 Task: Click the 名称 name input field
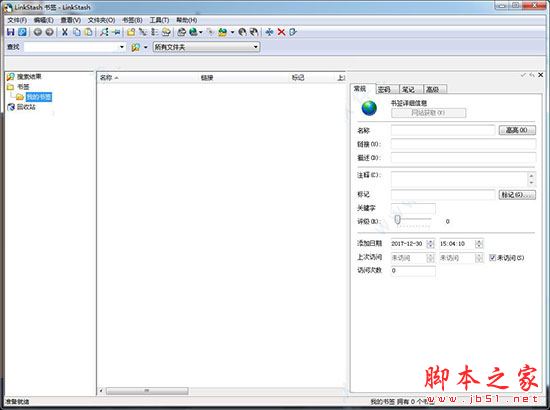click(443, 130)
